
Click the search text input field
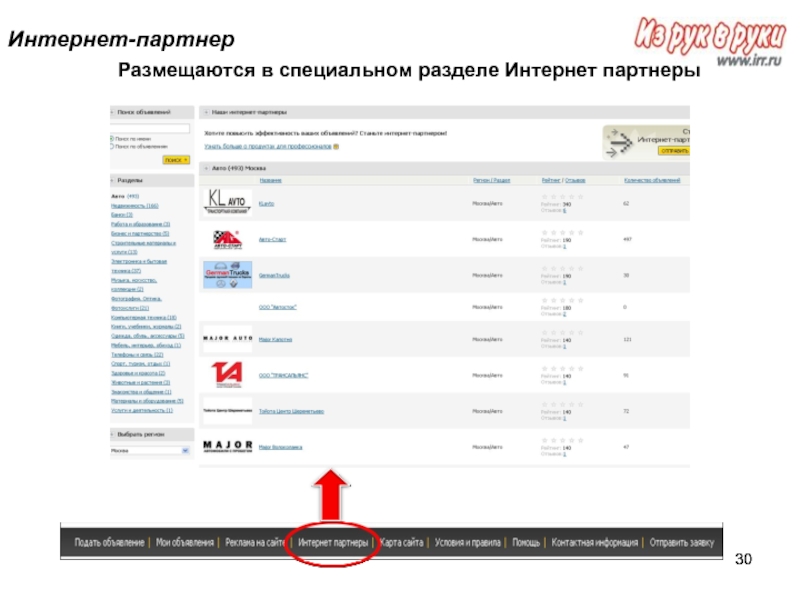(150, 129)
